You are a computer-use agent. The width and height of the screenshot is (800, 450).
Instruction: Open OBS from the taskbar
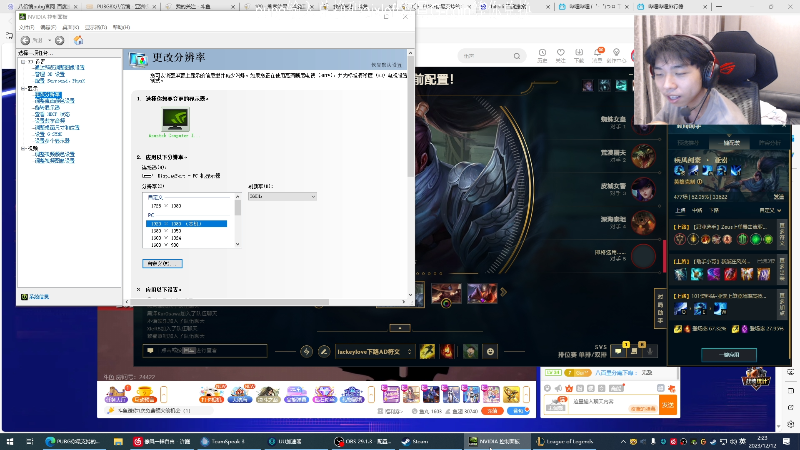click(363, 441)
